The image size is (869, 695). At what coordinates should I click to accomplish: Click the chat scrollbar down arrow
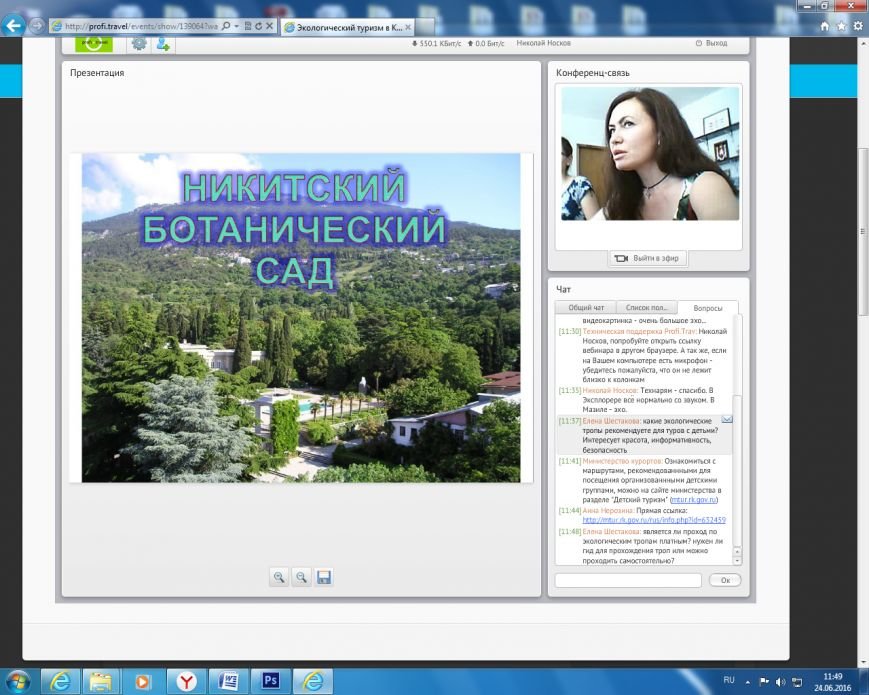pos(737,561)
